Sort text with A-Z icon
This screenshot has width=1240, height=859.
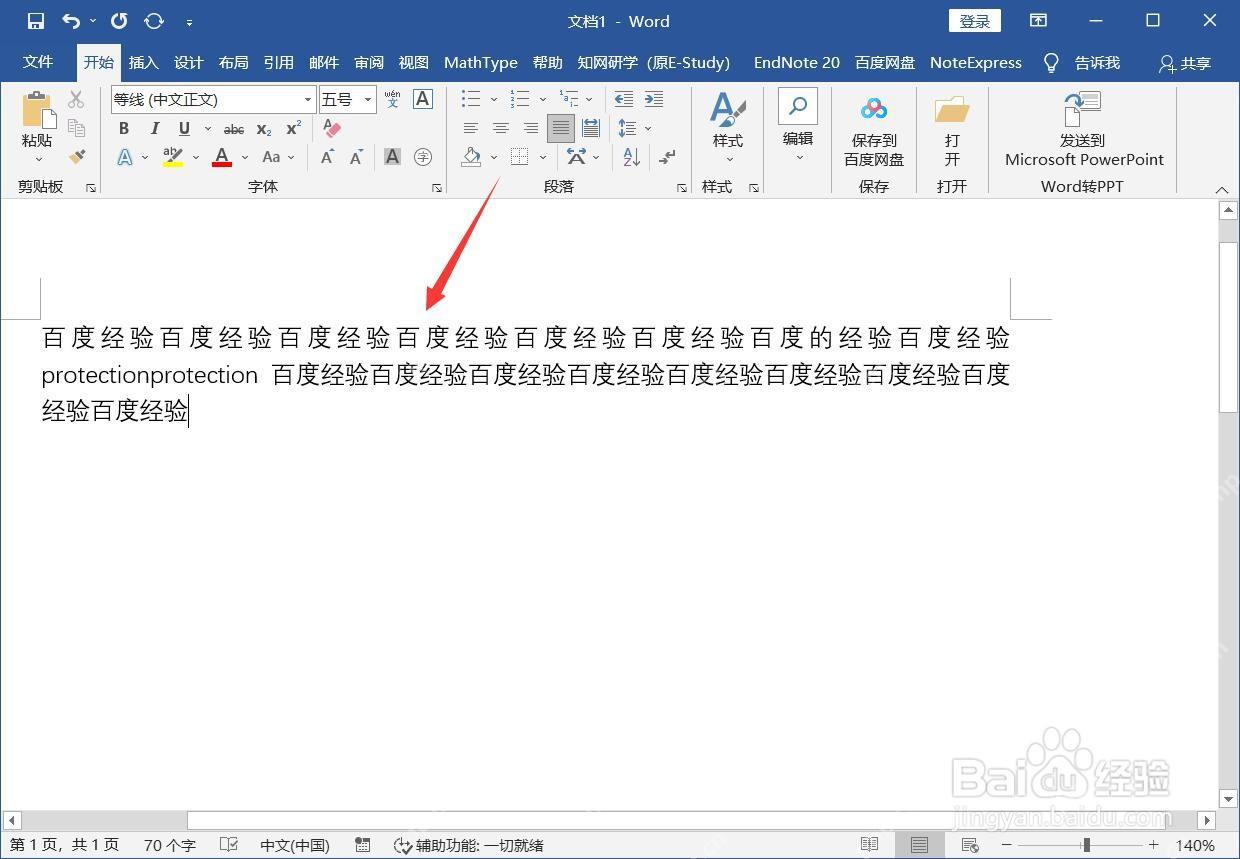[x=631, y=157]
